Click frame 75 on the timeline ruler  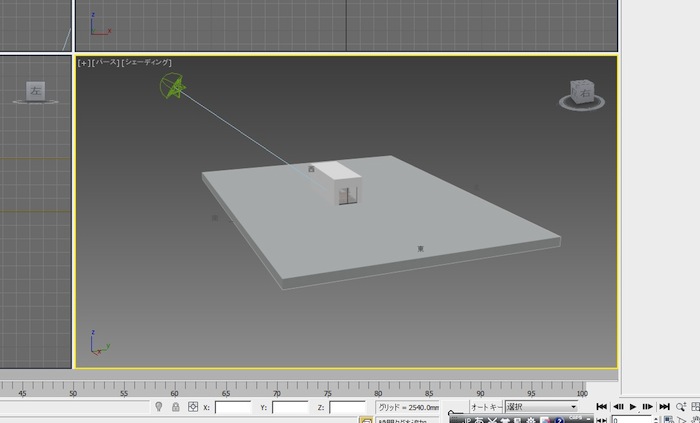(x=328, y=387)
